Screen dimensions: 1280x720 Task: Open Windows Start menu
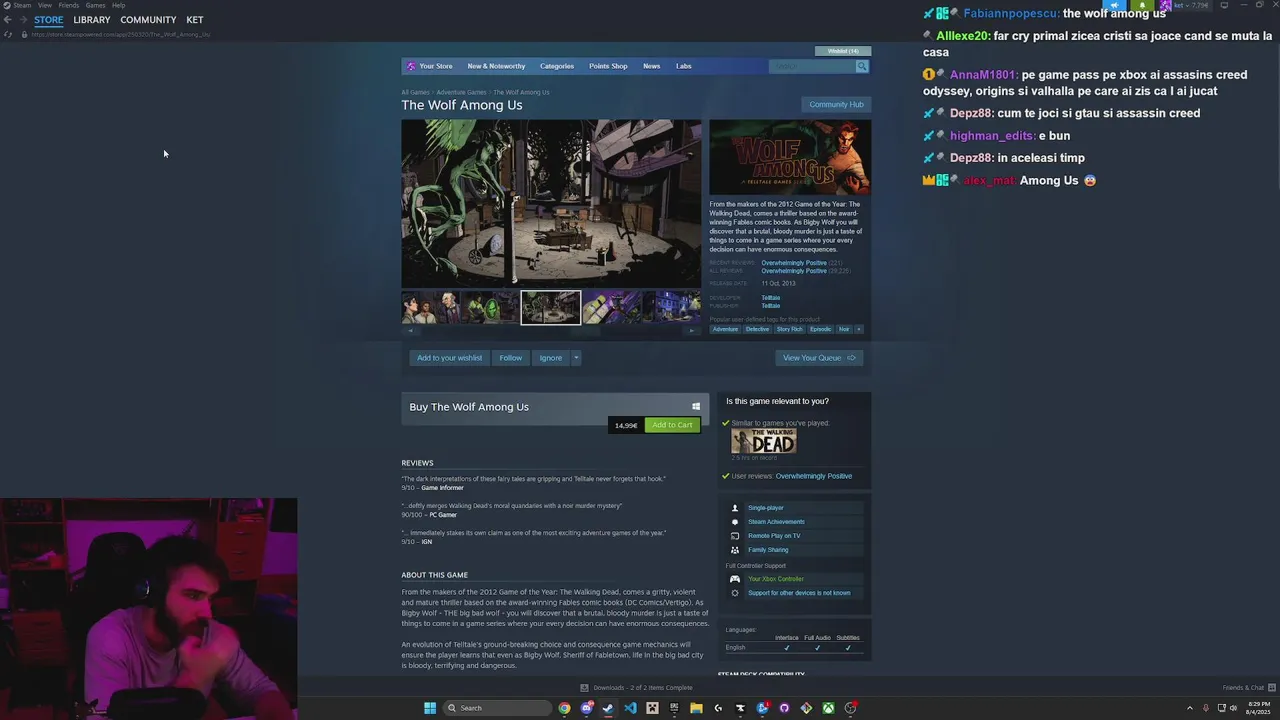pos(430,708)
